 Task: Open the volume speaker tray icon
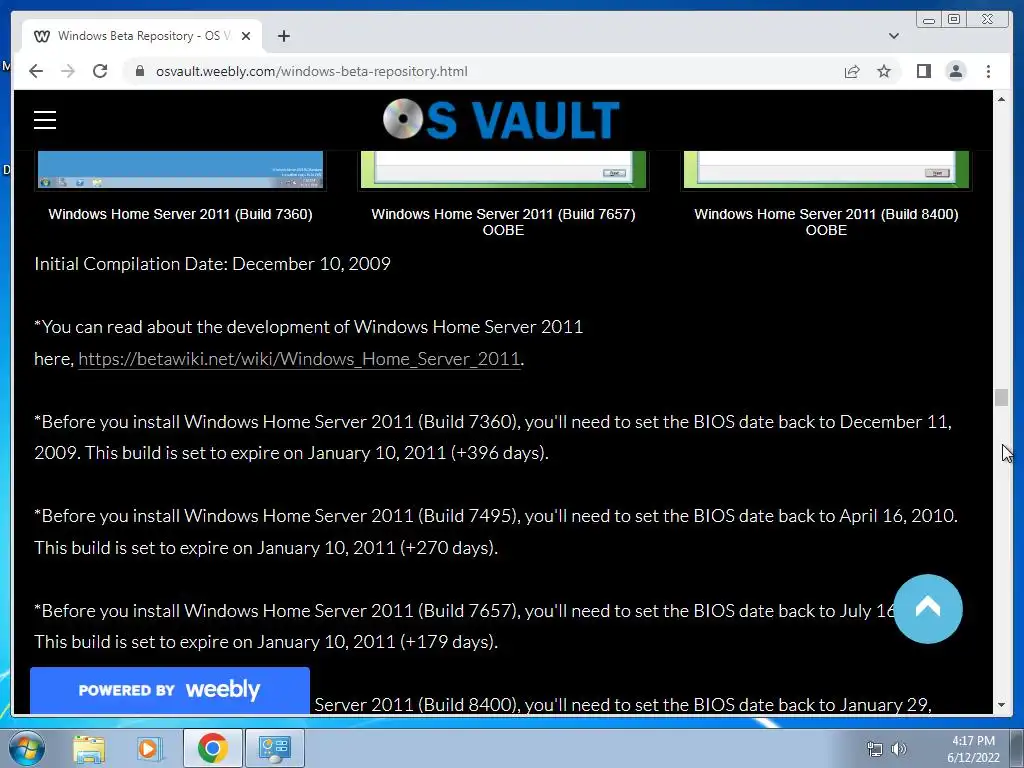(x=899, y=749)
